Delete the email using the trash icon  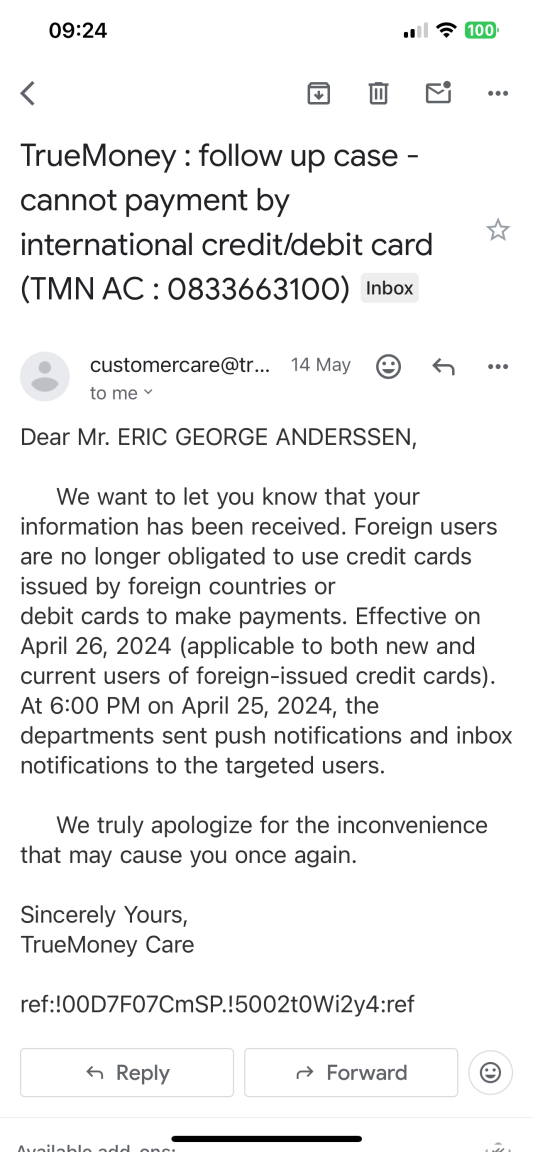[378, 93]
